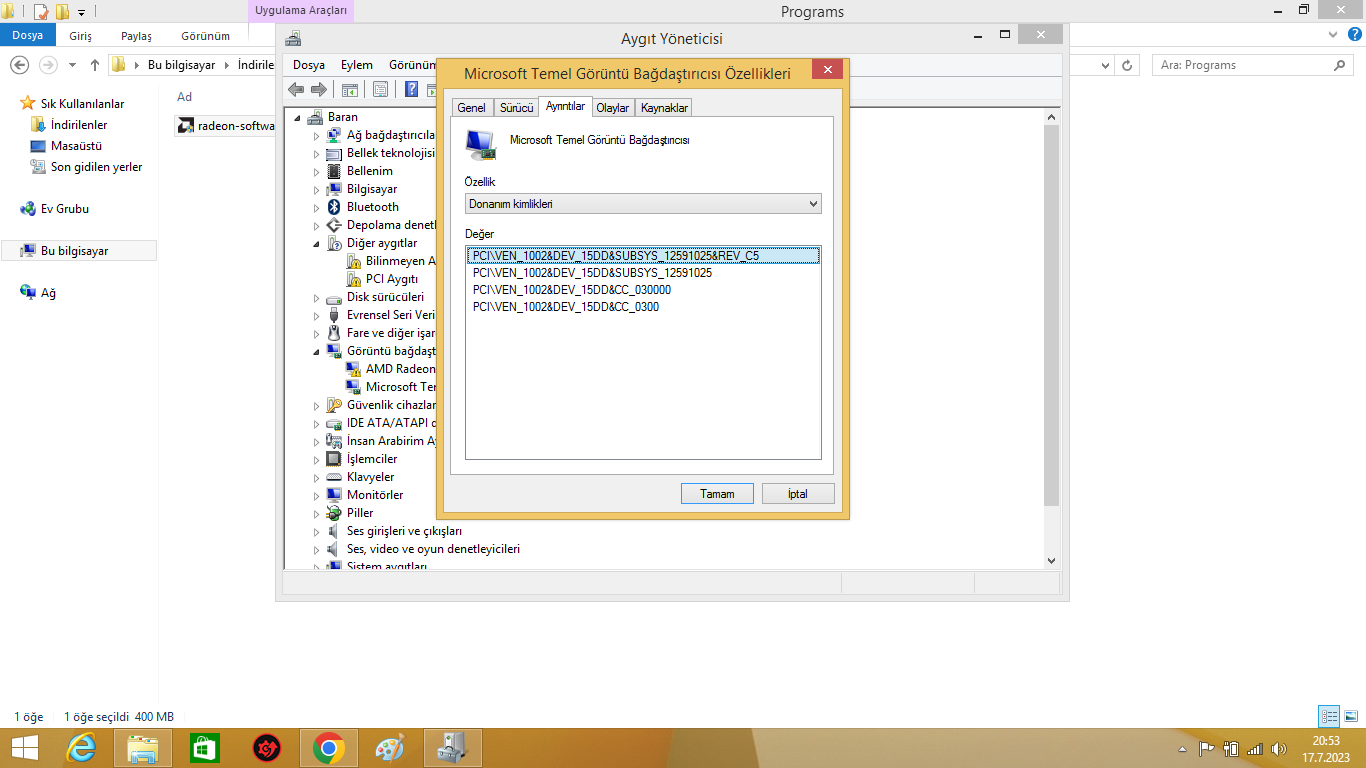Click the Bellenim firmware chip icon

pyautogui.click(x=334, y=171)
